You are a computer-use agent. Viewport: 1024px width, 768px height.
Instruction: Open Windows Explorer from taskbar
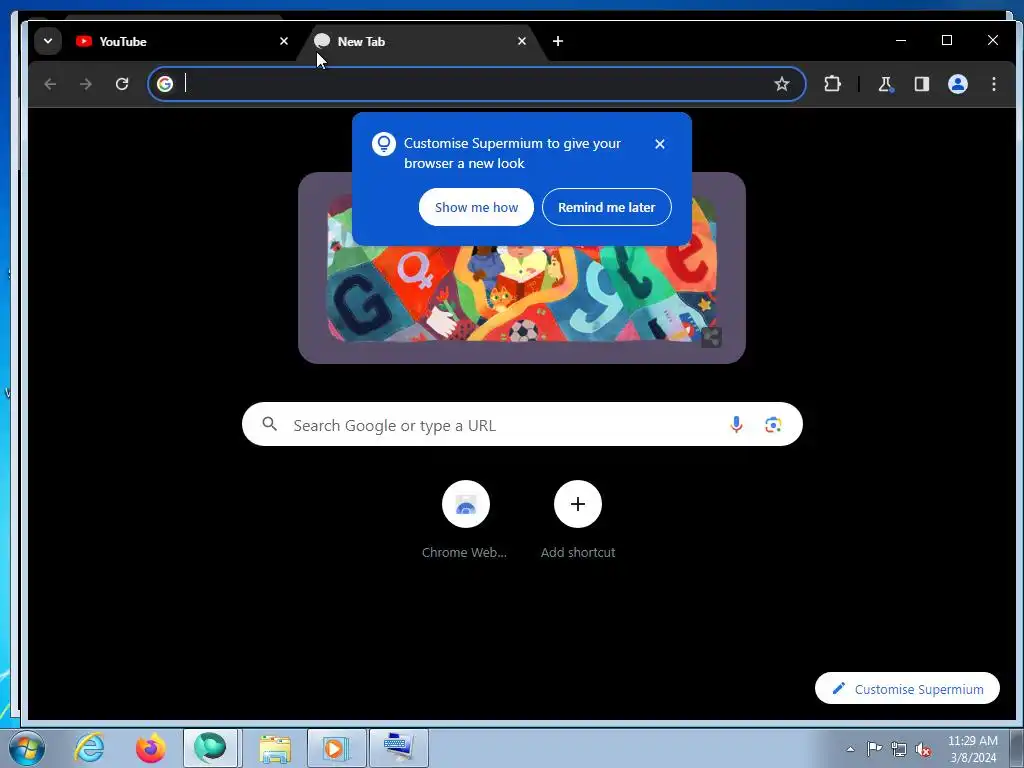pos(275,748)
